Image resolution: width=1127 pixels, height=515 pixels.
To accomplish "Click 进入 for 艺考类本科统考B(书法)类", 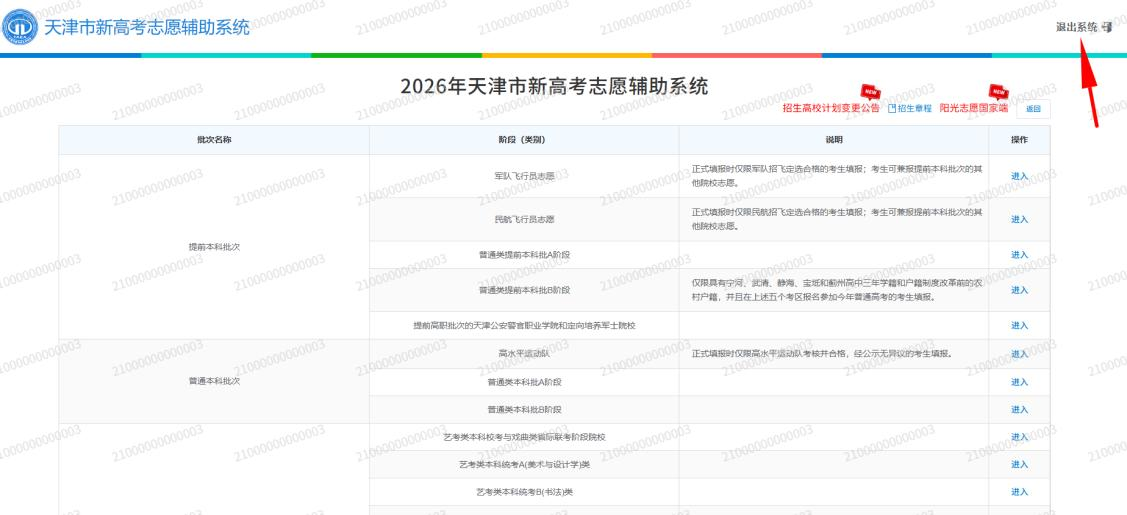I will (1019, 492).
